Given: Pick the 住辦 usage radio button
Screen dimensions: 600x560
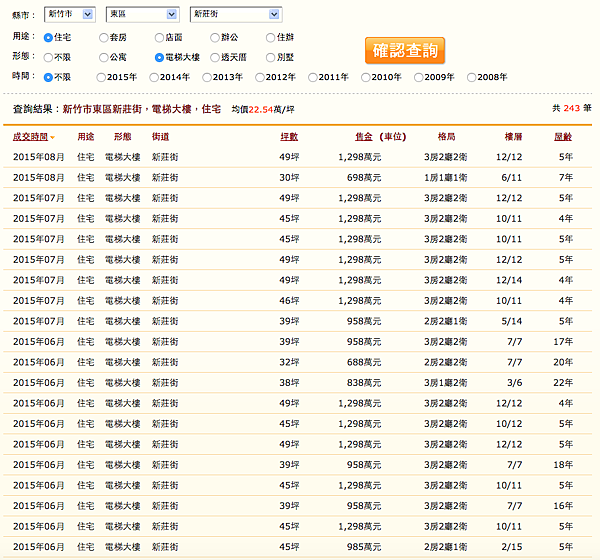Looking at the screenshot, I should [x=271, y=37].
